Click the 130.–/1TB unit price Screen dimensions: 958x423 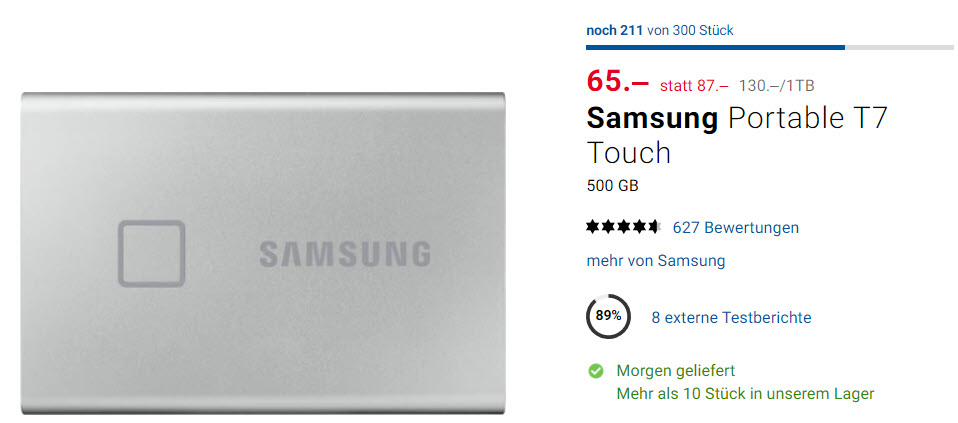[777, 86]
